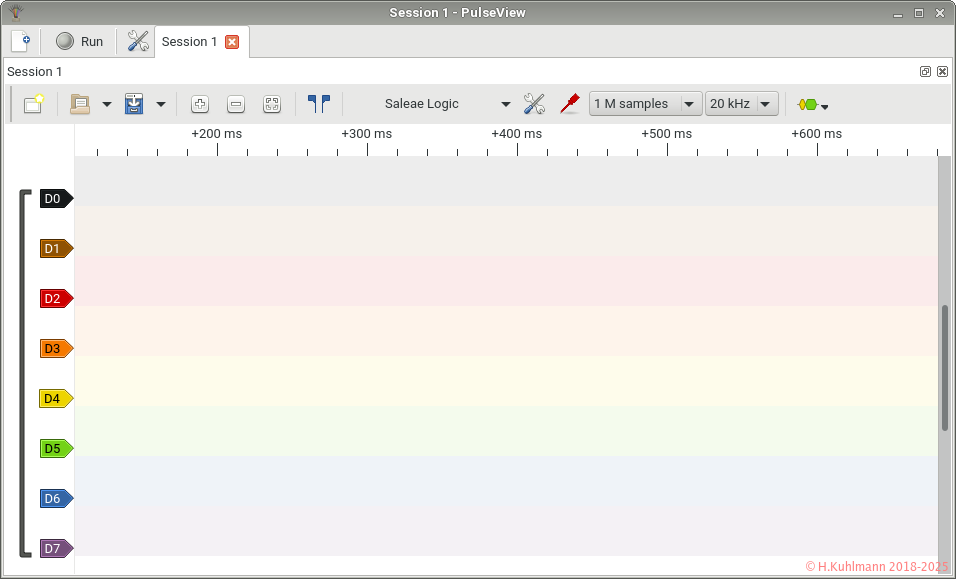Expand the save options dropdown arrow

[x=160, y=104]
